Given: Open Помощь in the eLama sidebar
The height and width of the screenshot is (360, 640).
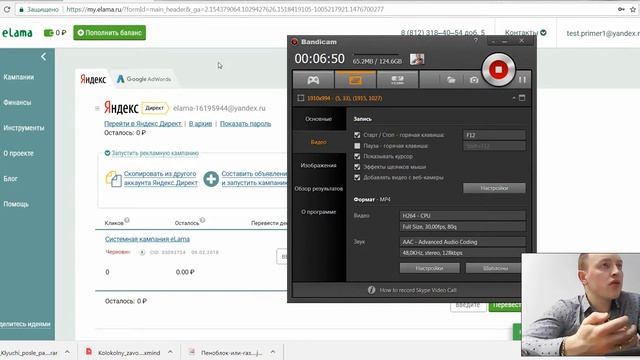Looking at the screenshot, I should [x=16, y=204].
